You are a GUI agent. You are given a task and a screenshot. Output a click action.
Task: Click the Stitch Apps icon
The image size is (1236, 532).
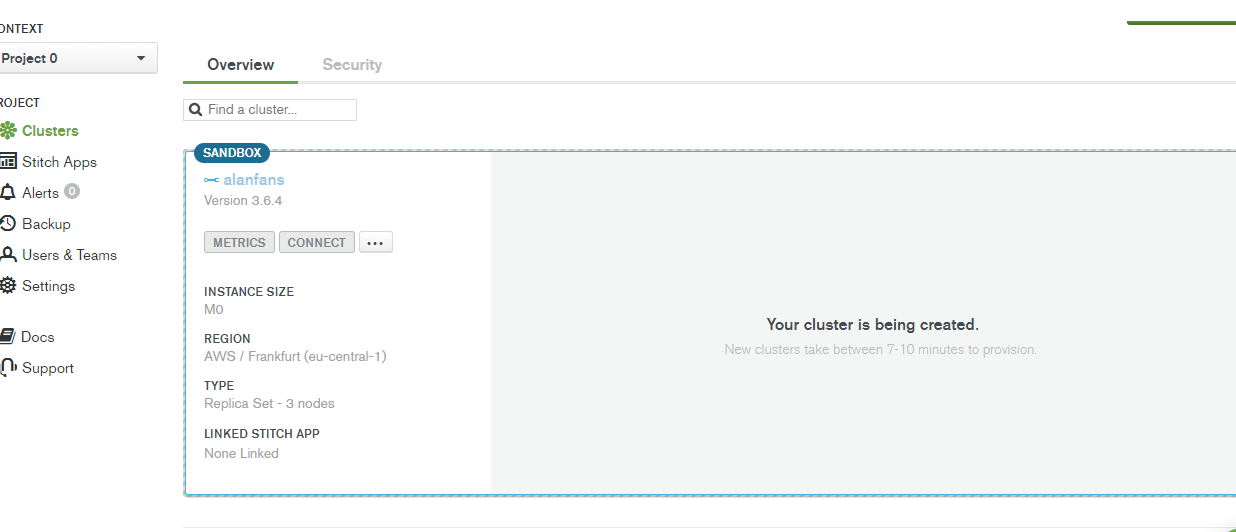click(8, 162)
